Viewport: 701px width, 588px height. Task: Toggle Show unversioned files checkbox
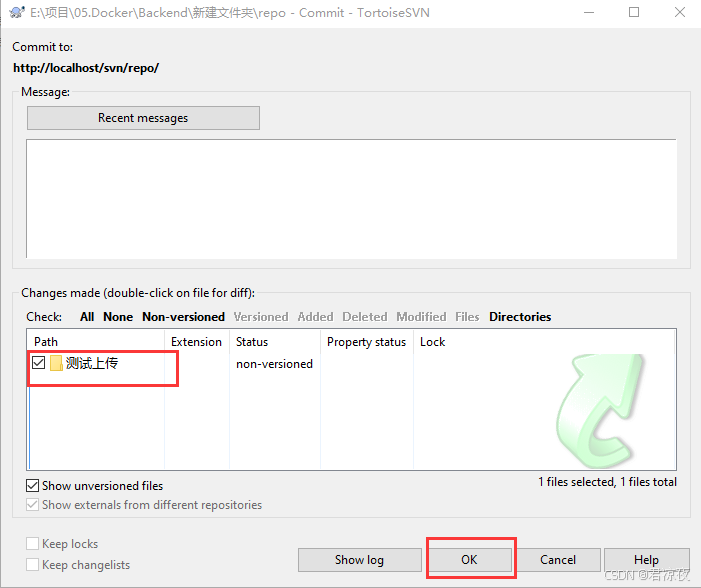(33, 486)
